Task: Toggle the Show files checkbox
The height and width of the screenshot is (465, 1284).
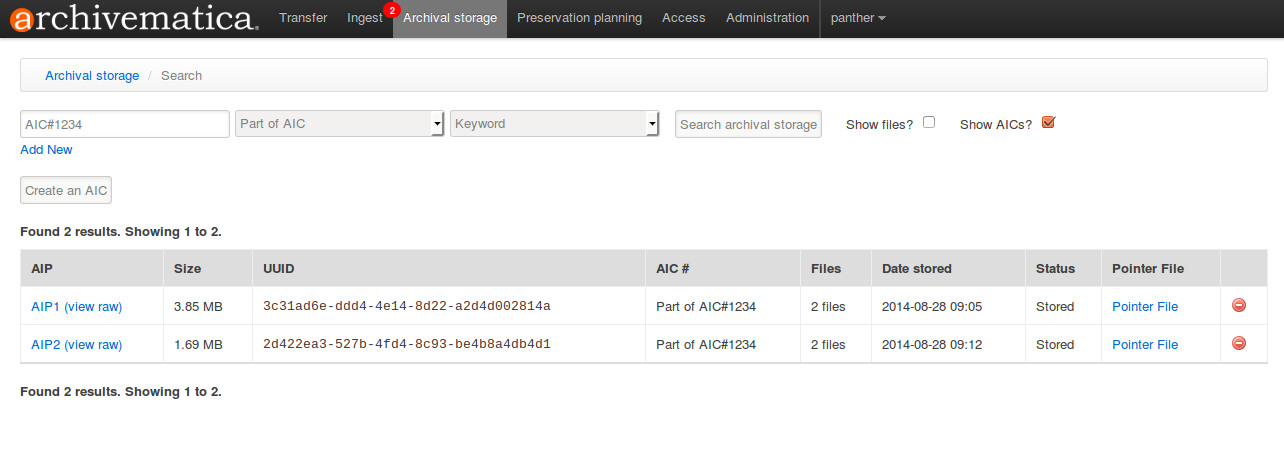Action: coord(929,123)
